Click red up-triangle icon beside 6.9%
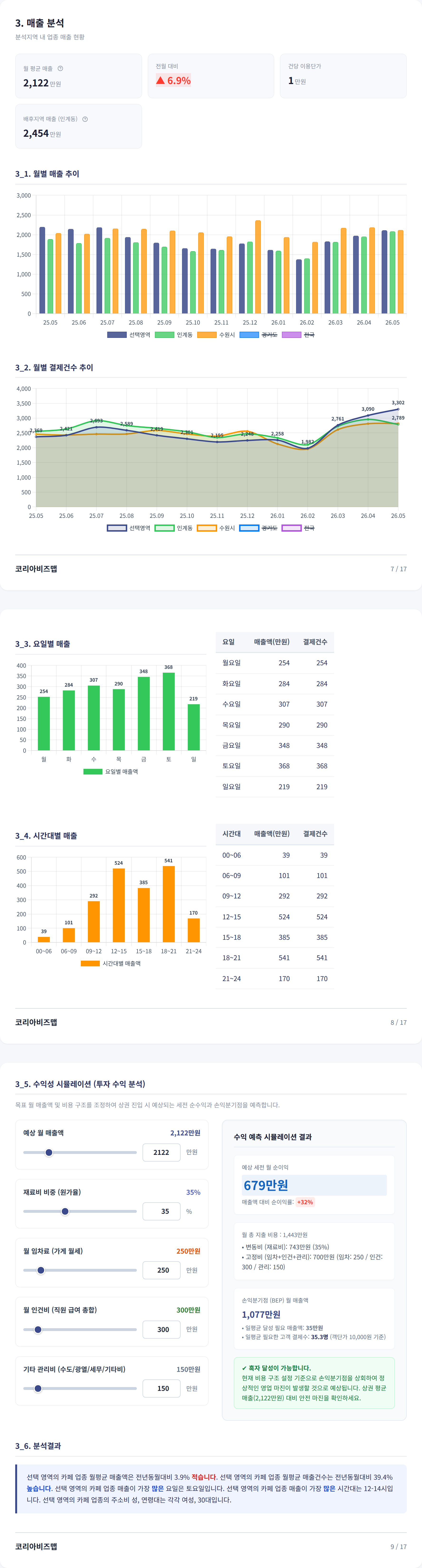Image resolution: width=422 pixels, height=1568 pixels. click(x=160, y=80)
